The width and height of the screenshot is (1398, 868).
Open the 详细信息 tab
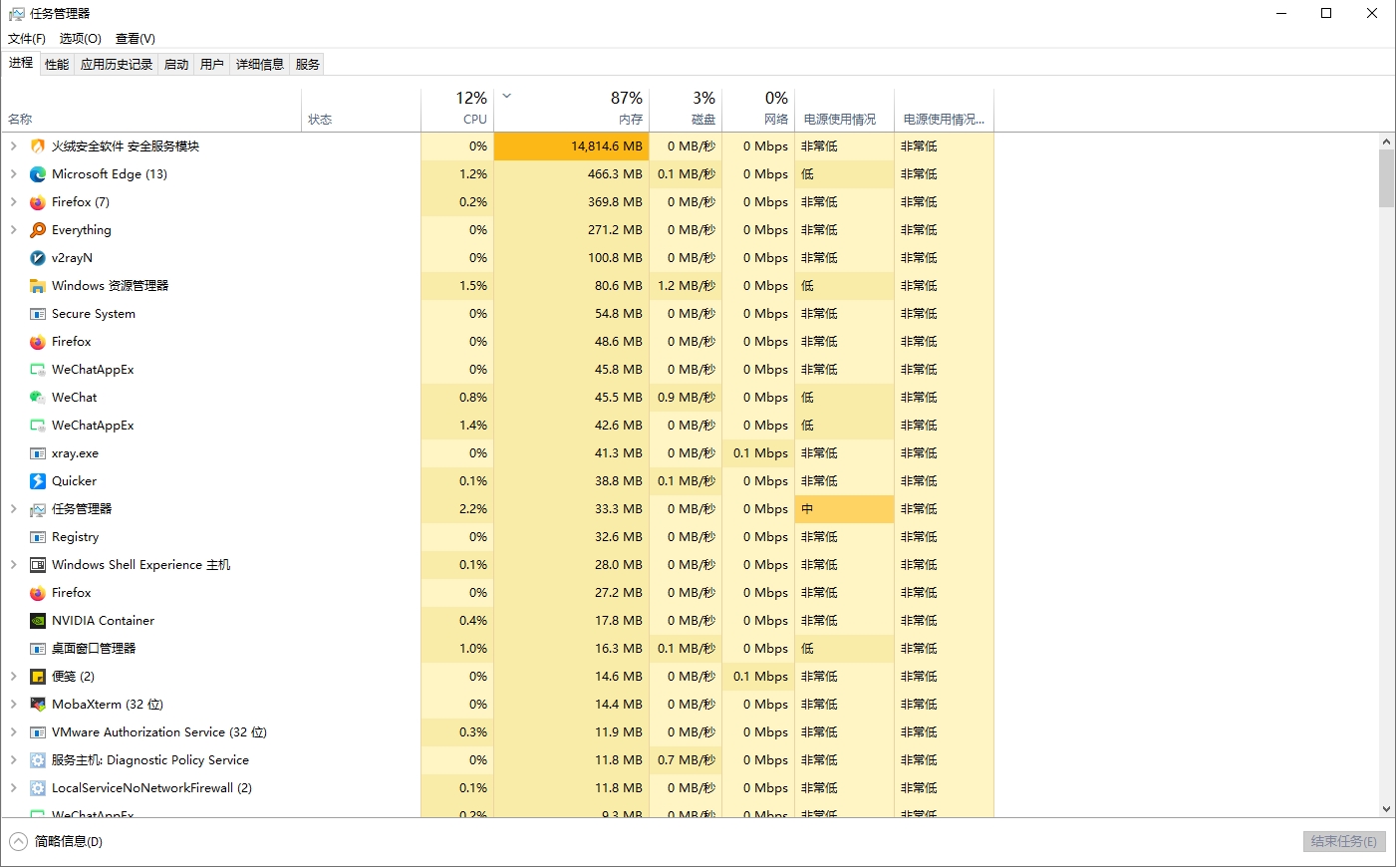click(x=259, y=65)
